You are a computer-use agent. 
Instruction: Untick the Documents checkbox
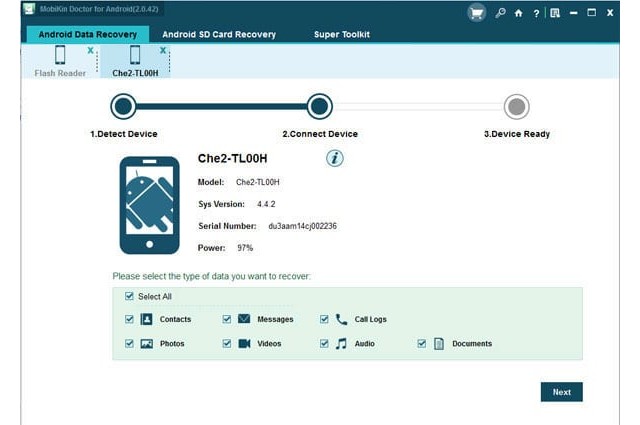click(x=422, y=343)
